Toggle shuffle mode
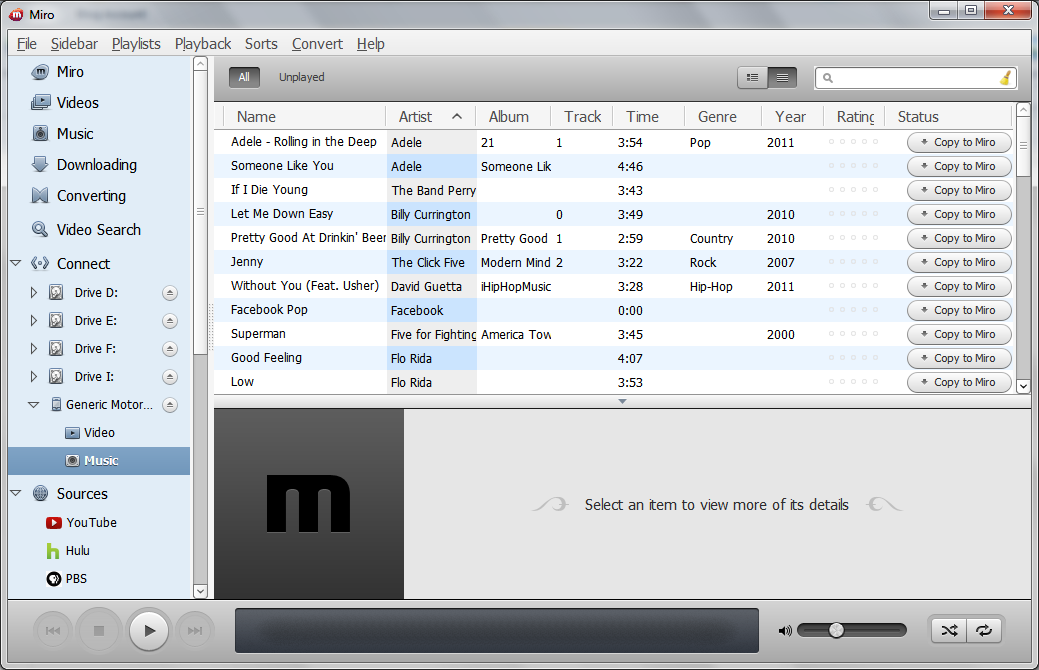This screenshot has width=1039, height=670. pos(949,630)
